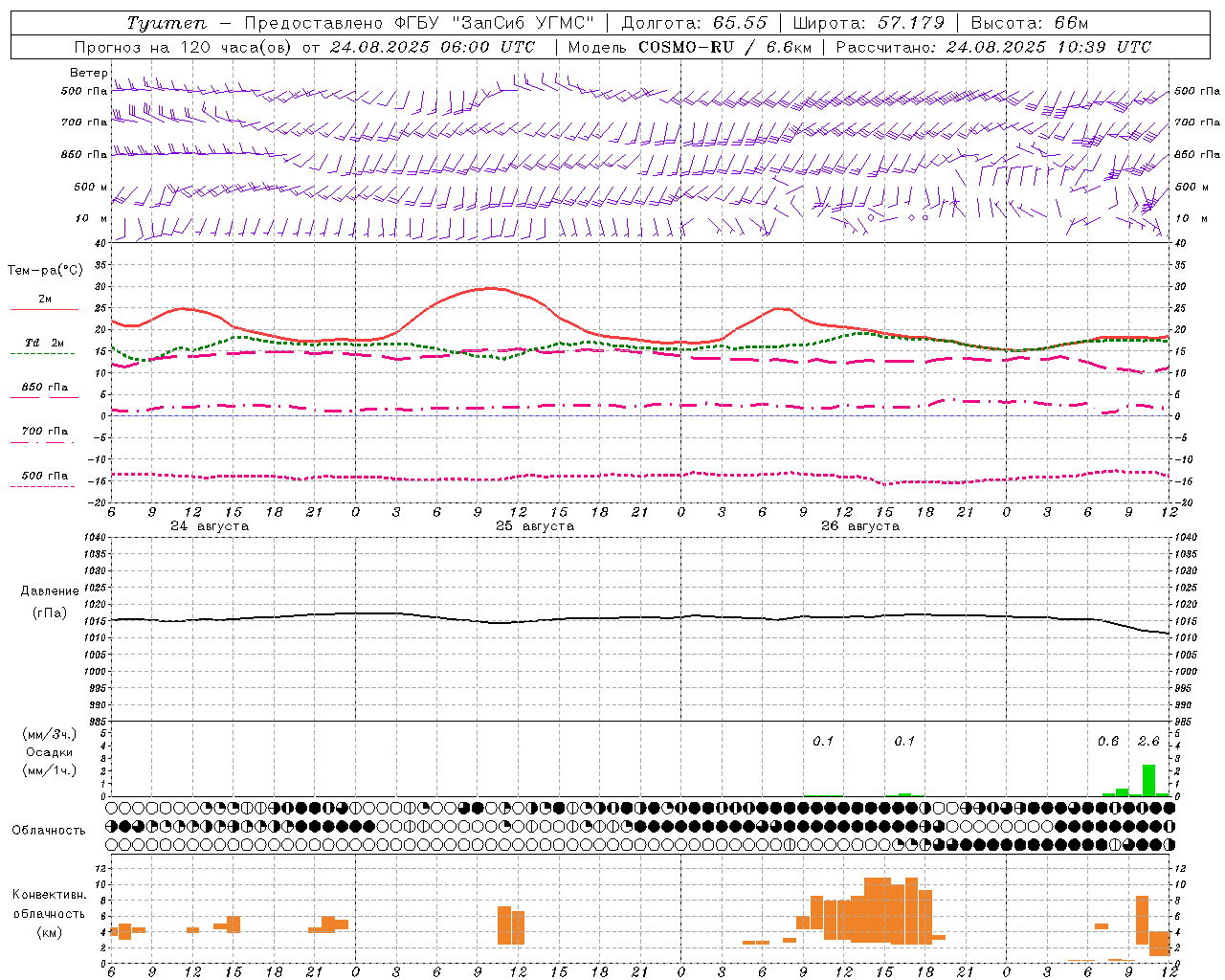
Task: Click the "Tyumen" station title
Action: (167, 23)
